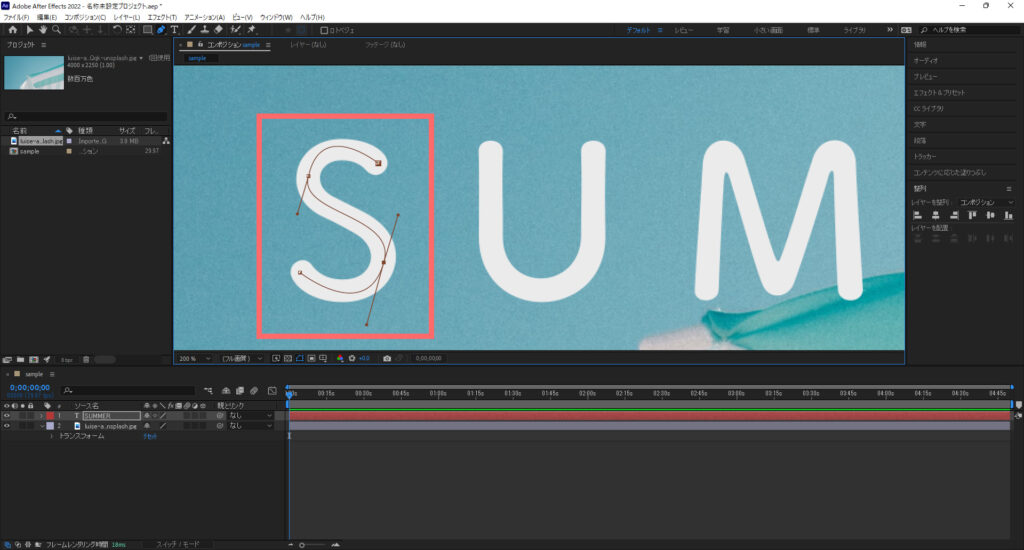Click the red label swatch of SUMMER layer
The height and width of the screenshot is (550, 1024).
(x=50, y=415)
